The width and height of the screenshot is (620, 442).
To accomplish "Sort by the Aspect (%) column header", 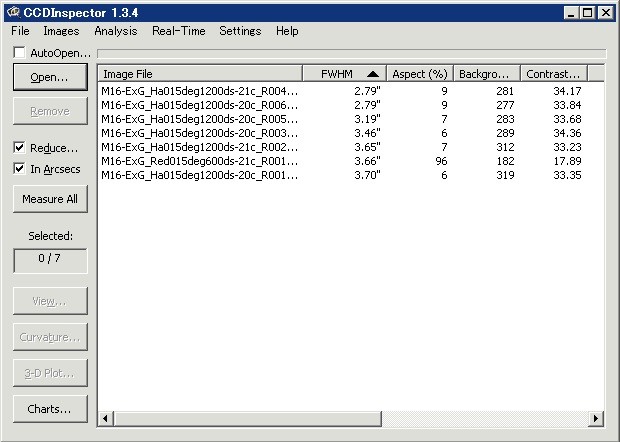I will pyautogui.click(x=420, y=74).
